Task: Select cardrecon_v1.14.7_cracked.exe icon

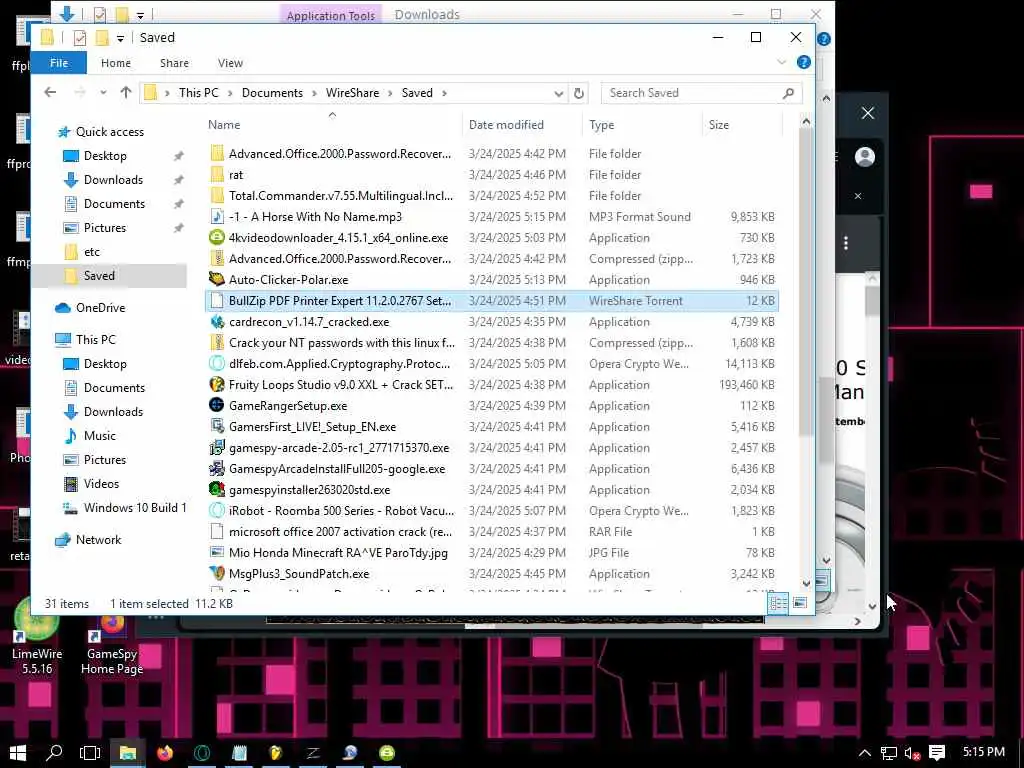Action: (x=217, y=322)
